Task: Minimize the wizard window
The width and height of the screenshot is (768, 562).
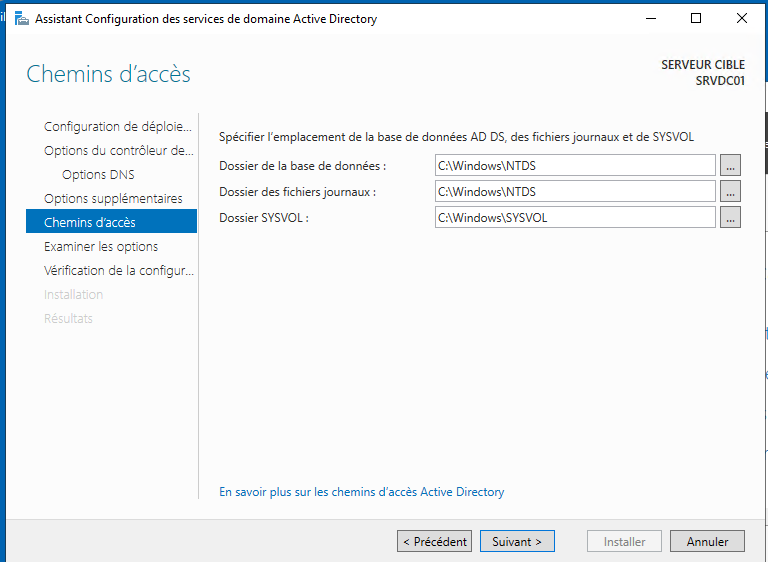Action: [650, 19]
